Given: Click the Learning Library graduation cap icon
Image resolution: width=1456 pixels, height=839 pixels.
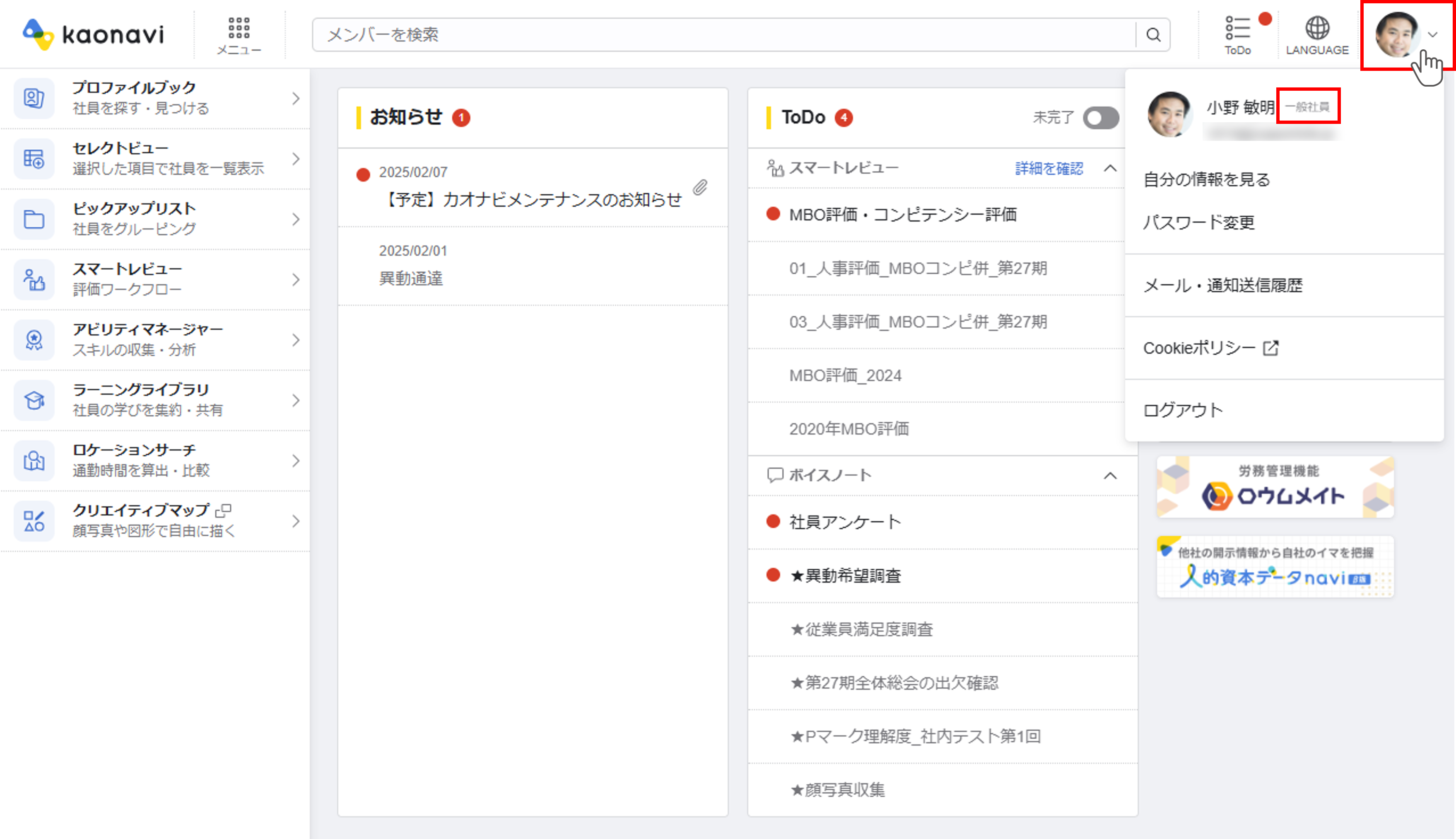Looking at the screenshot, I should (x=34, y=401).
